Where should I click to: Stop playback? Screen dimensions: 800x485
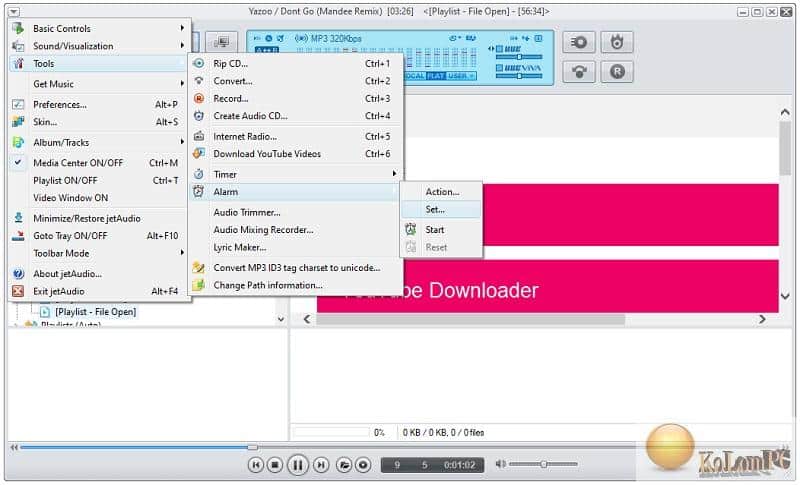point(275,465)
